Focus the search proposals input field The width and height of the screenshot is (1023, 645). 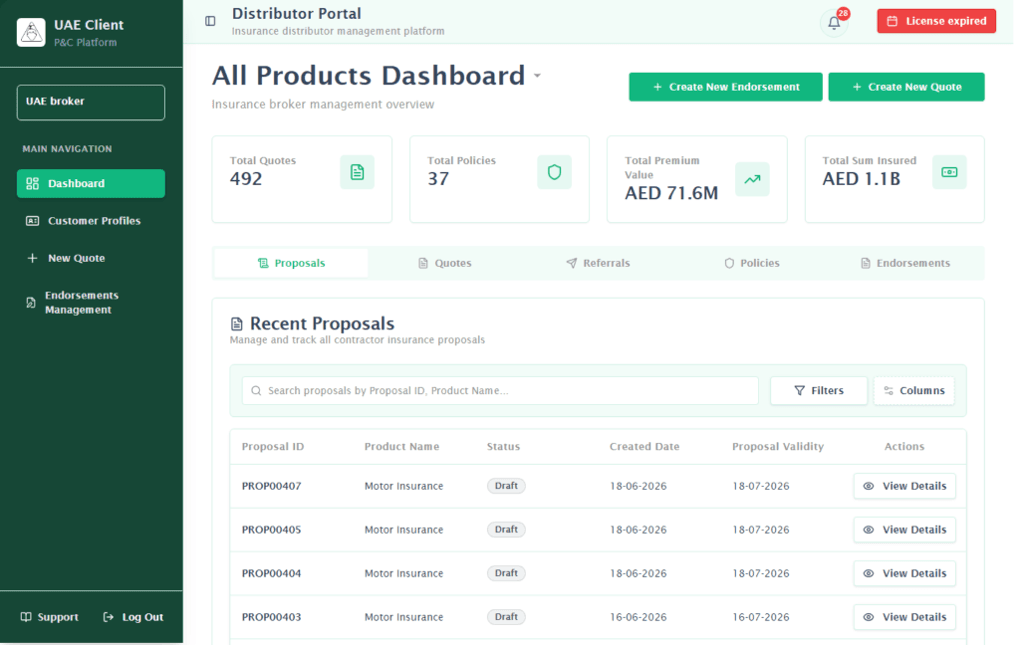(x=500, y=391)
